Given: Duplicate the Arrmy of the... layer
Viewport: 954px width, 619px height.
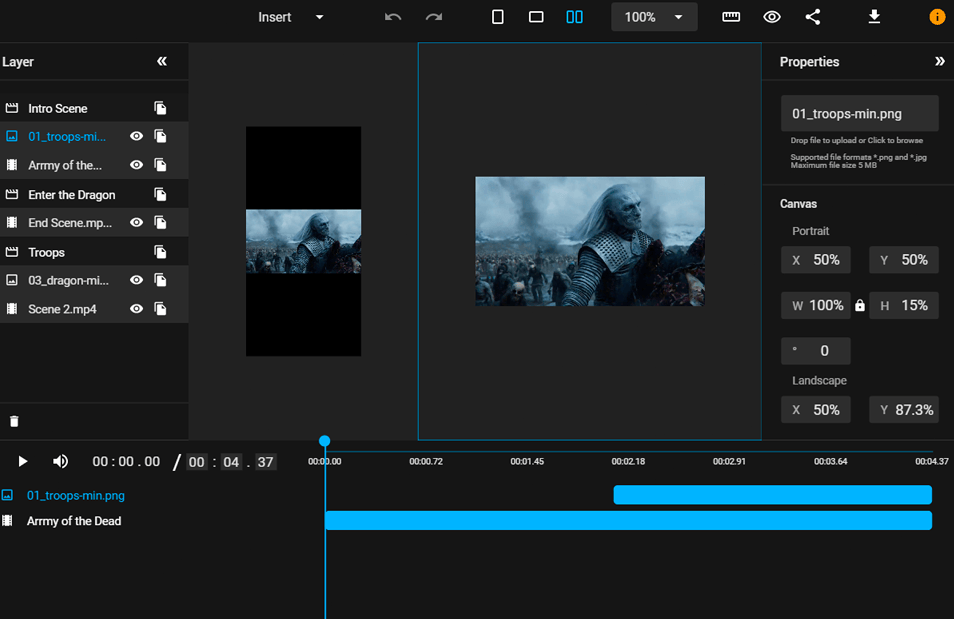Looking at the screenshot, I should point(160,165).
